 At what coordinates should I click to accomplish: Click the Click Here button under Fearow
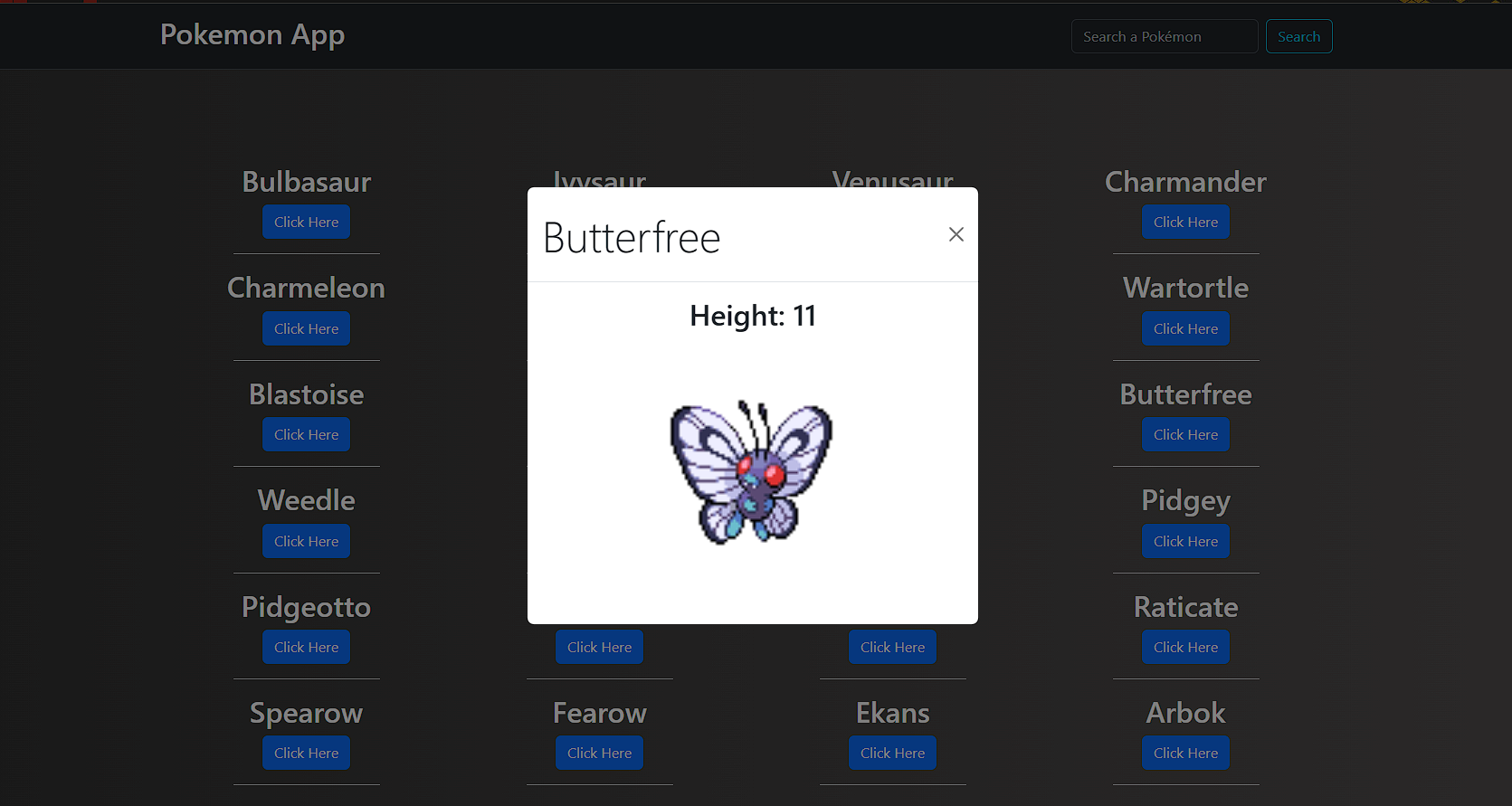(x=599, y=753)
